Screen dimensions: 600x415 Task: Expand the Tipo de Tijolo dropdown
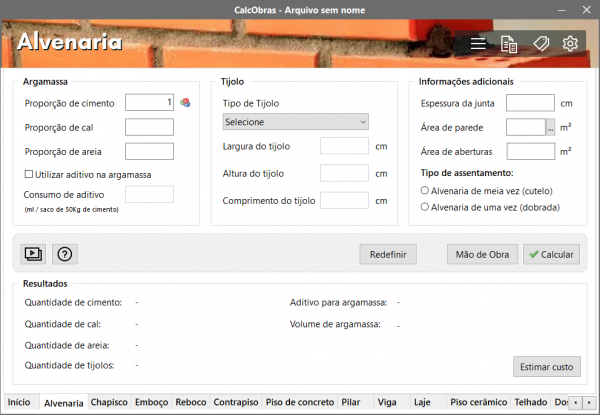[296, 122]
